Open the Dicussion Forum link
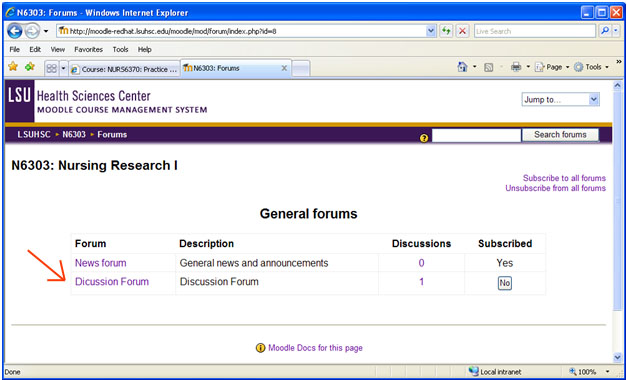627x380 pixels. (x=112, y=282)
